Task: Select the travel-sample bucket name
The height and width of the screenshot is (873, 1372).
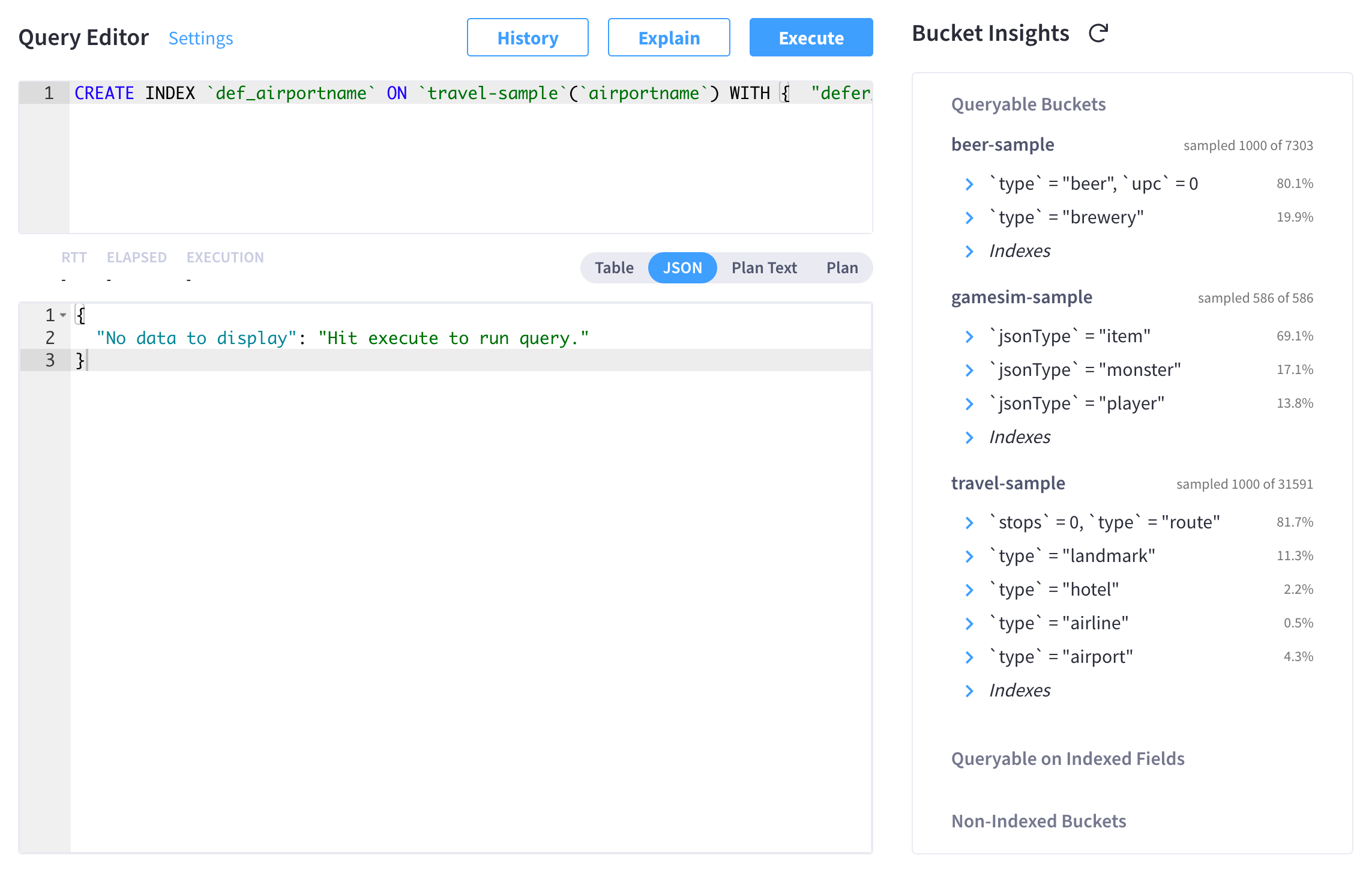Action: pyautogui.click(x=1008, y=483)
